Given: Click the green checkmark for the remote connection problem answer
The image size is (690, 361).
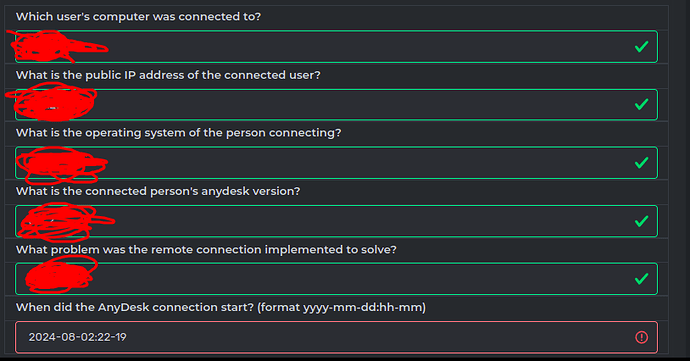Looking at the screenshot, I should coord(642,279).
